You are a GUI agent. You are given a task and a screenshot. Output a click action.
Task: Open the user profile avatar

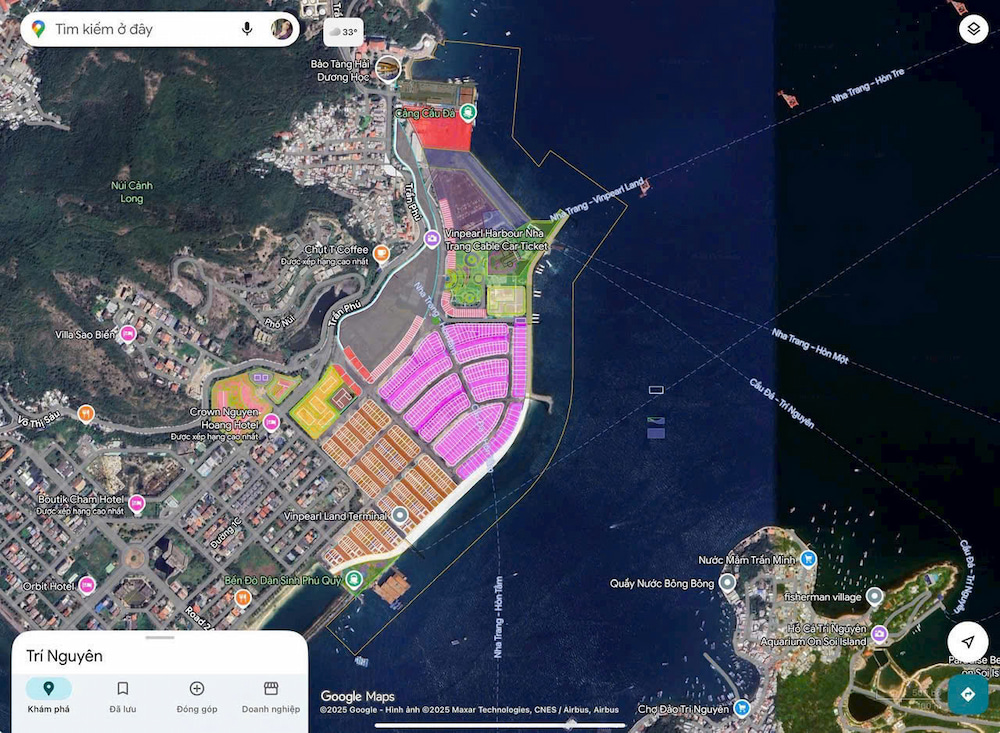282,29
